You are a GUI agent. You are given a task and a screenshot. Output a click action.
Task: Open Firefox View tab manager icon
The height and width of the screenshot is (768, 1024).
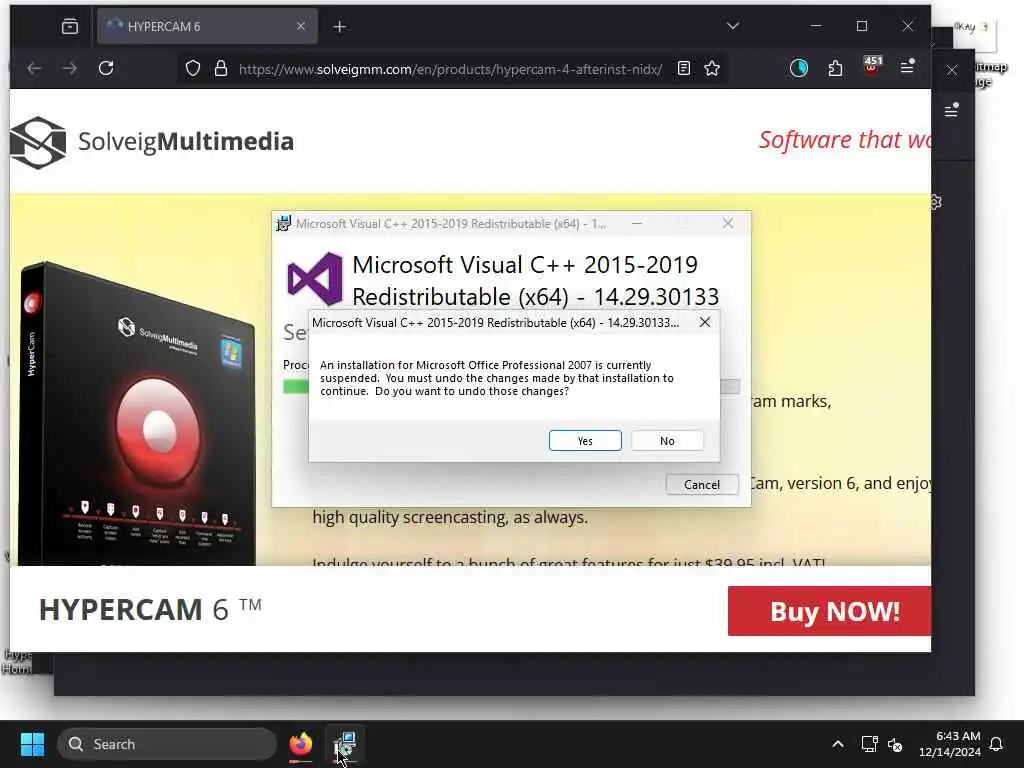coord(70,26)
